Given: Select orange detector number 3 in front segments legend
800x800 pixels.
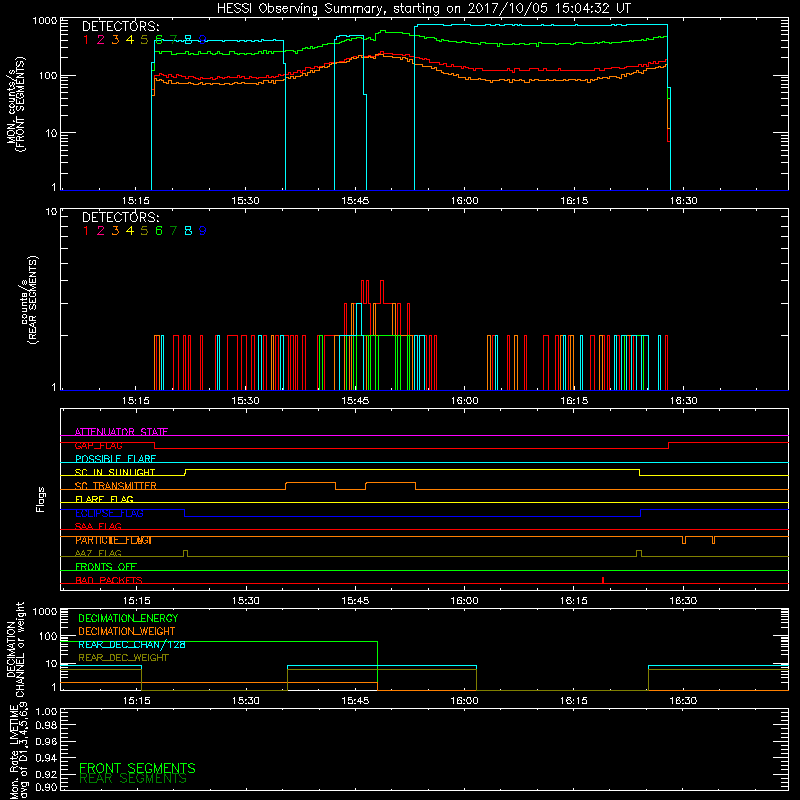Looking at the screenshot, I should tap(115, 40).
